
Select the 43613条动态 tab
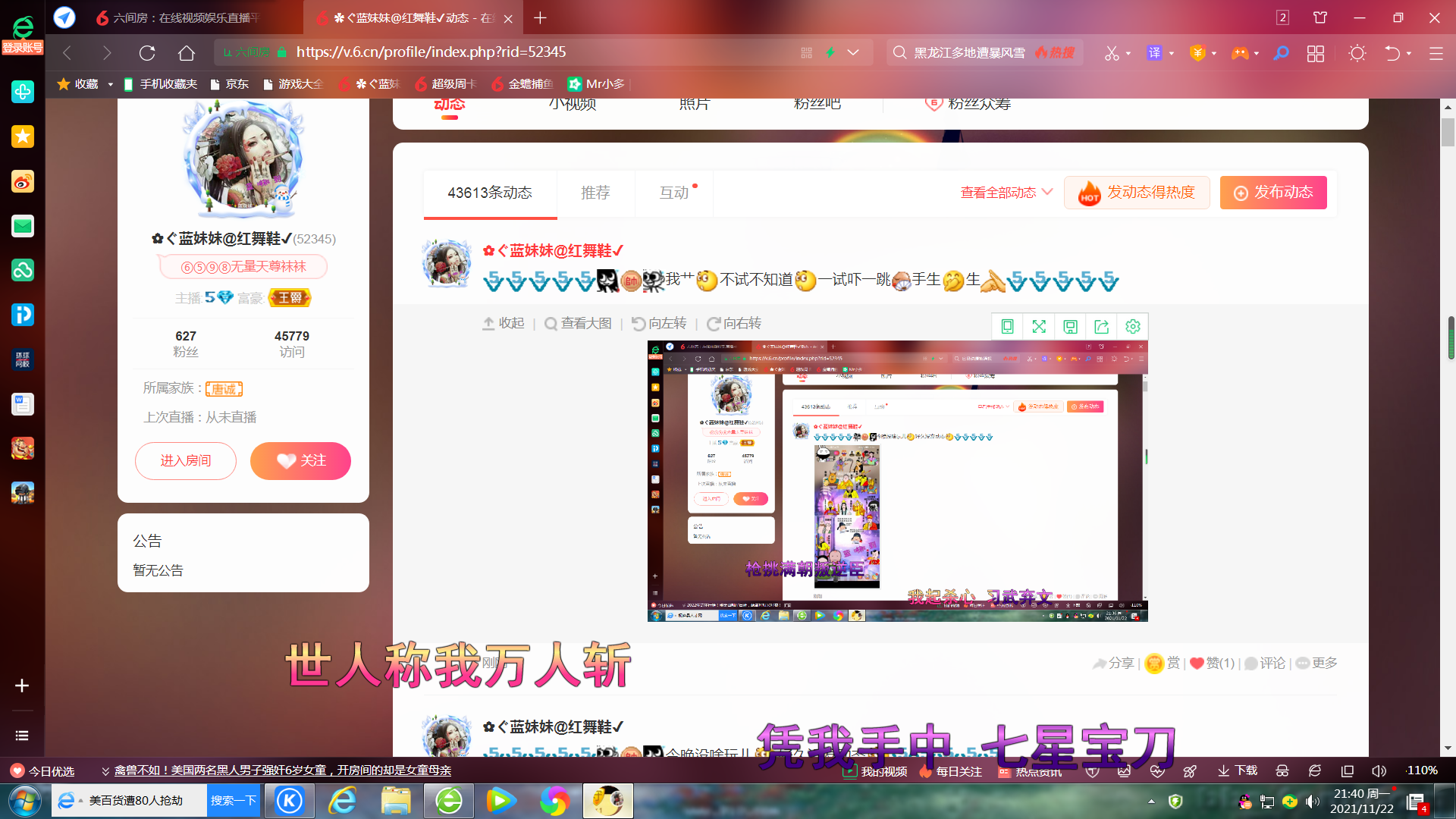click(x=490, y=193)
